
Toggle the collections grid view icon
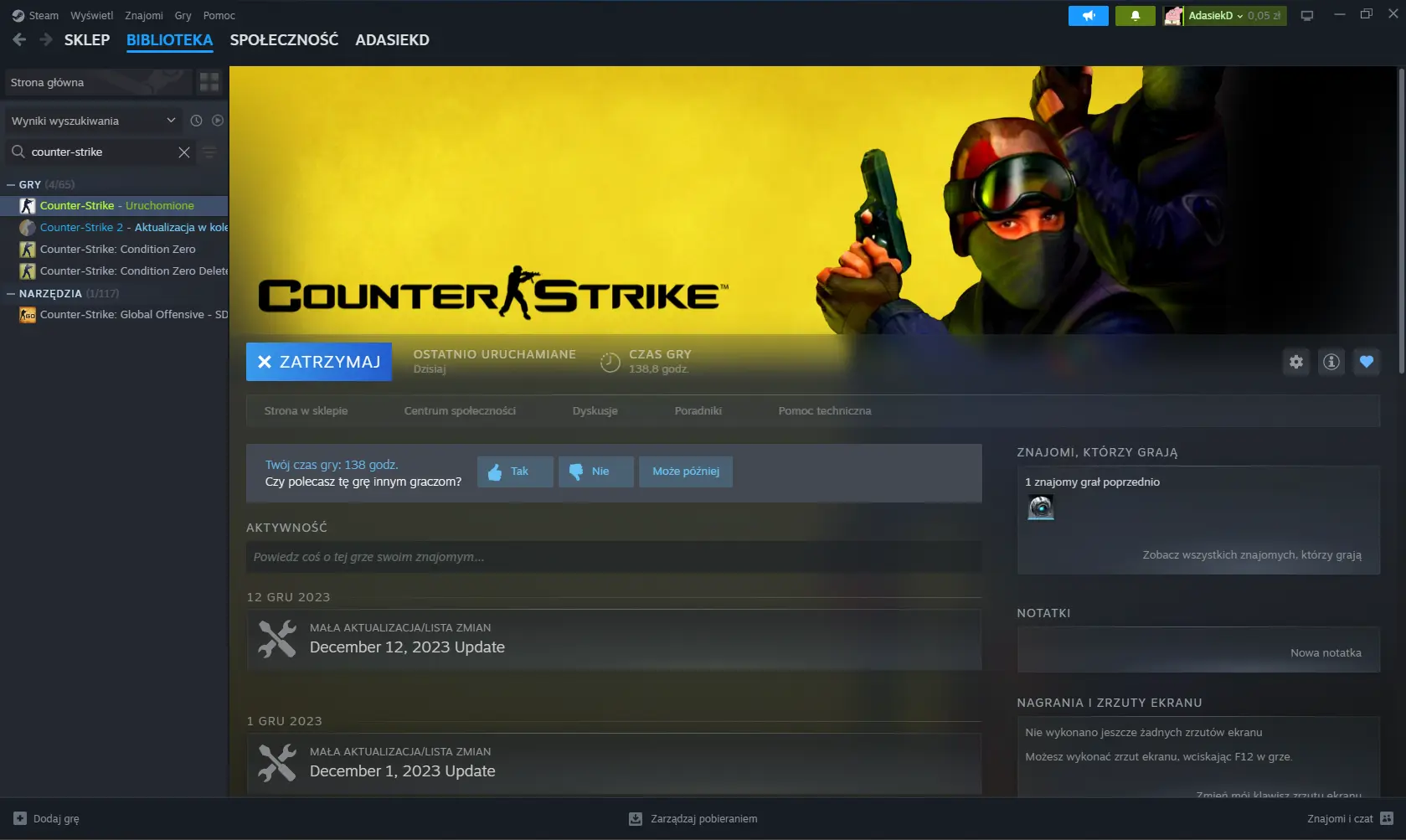pos(209,82)
